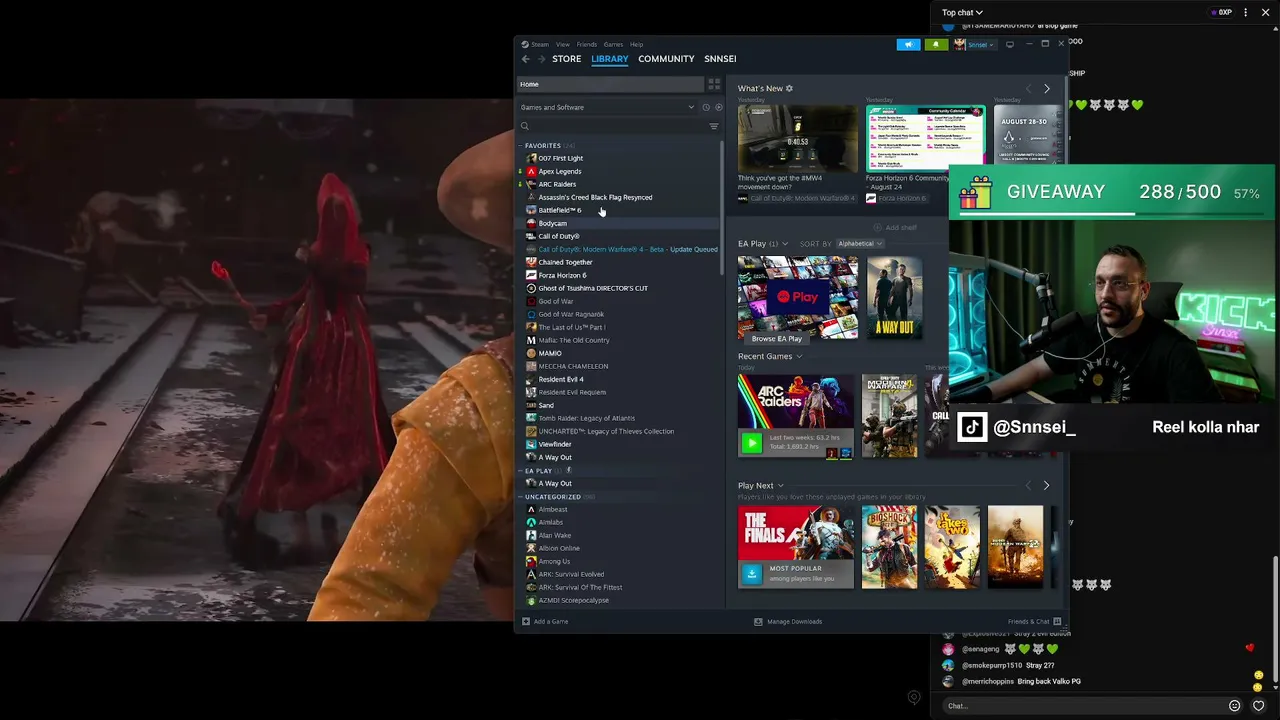Viewport: 1280px width, 720px height.
Task: Change Sort By Alphabetical dropdown
Action: 859,244
